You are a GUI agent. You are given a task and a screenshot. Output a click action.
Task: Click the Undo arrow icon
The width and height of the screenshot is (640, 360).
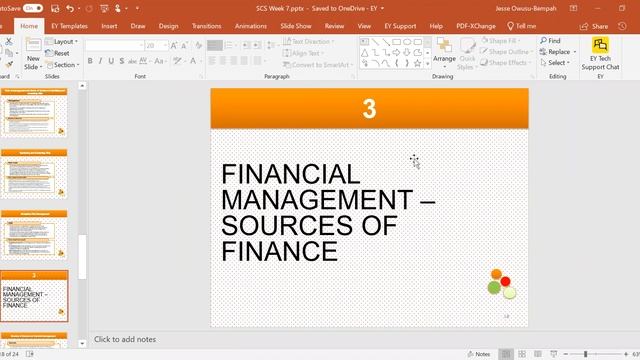[x=70, y=8]
